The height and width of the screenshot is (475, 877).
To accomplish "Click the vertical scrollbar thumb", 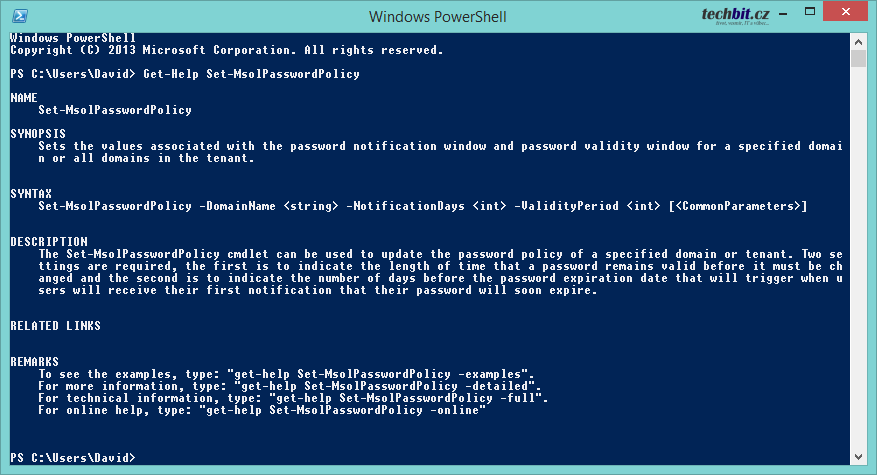I will pos(859,59).
